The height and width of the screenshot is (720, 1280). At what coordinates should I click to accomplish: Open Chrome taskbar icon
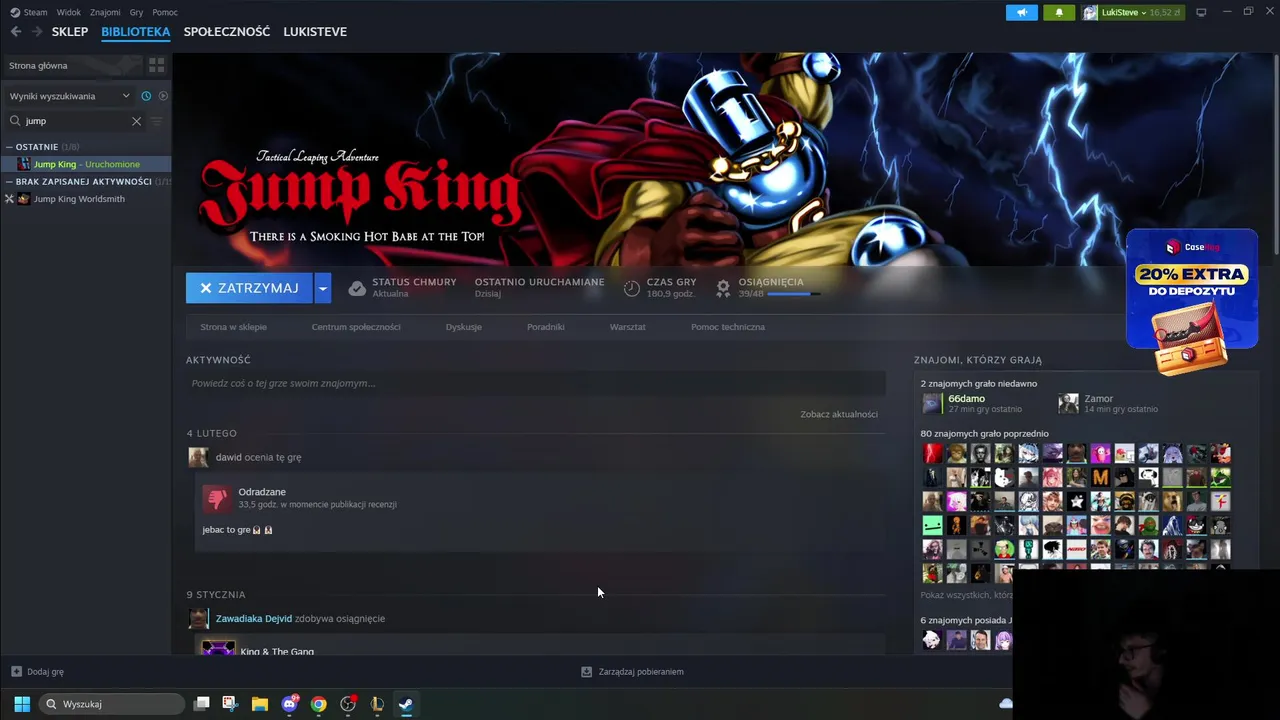click(318, 704)
